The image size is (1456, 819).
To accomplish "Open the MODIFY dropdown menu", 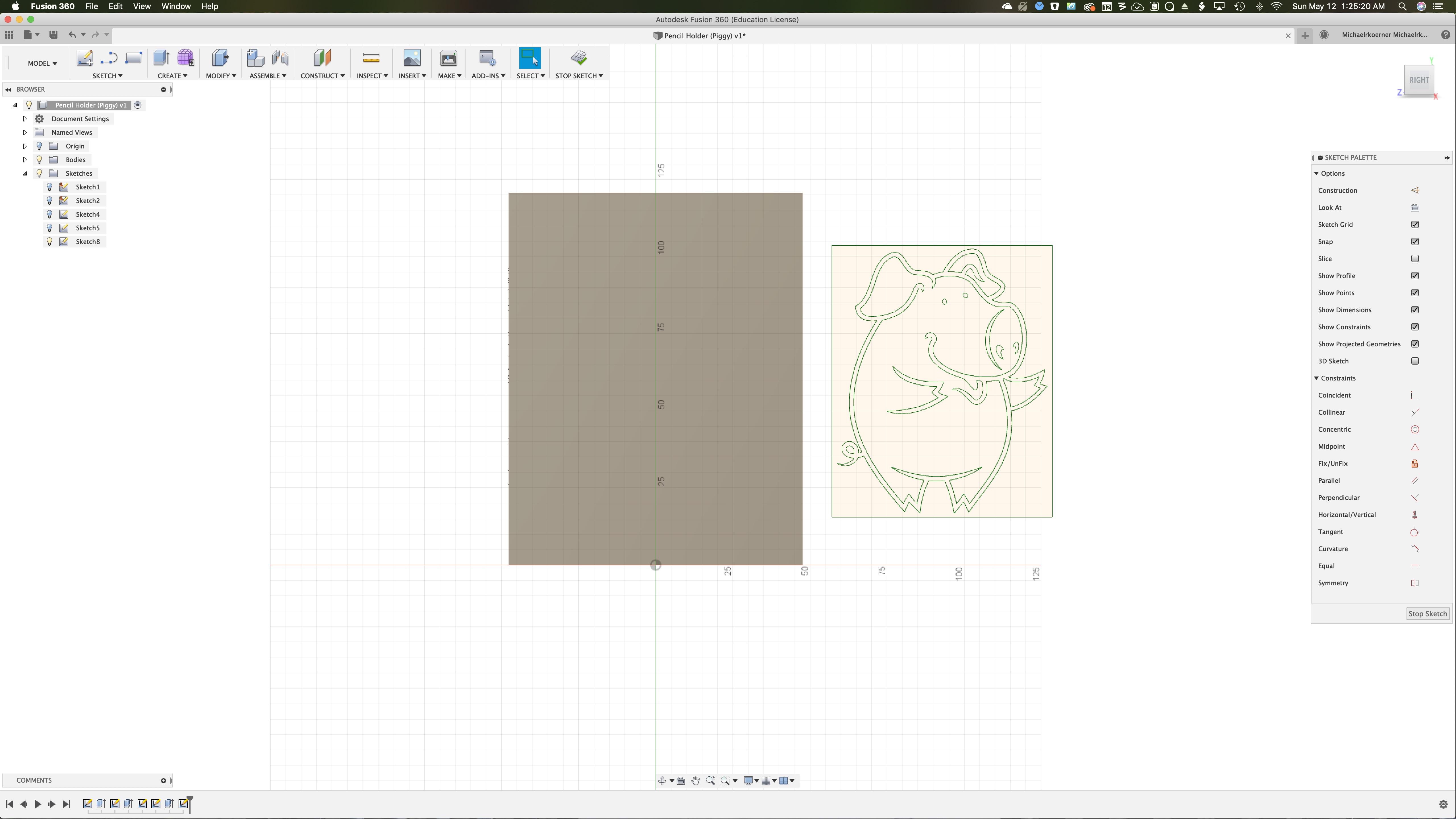I will [221, 76].
